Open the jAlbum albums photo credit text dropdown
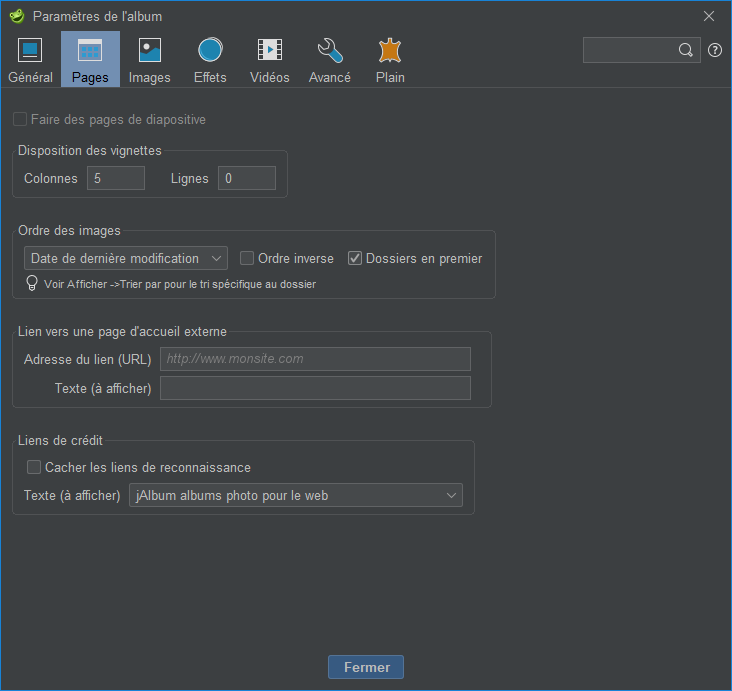The width and height of the screenshot is (732, 691). (296, 495)
